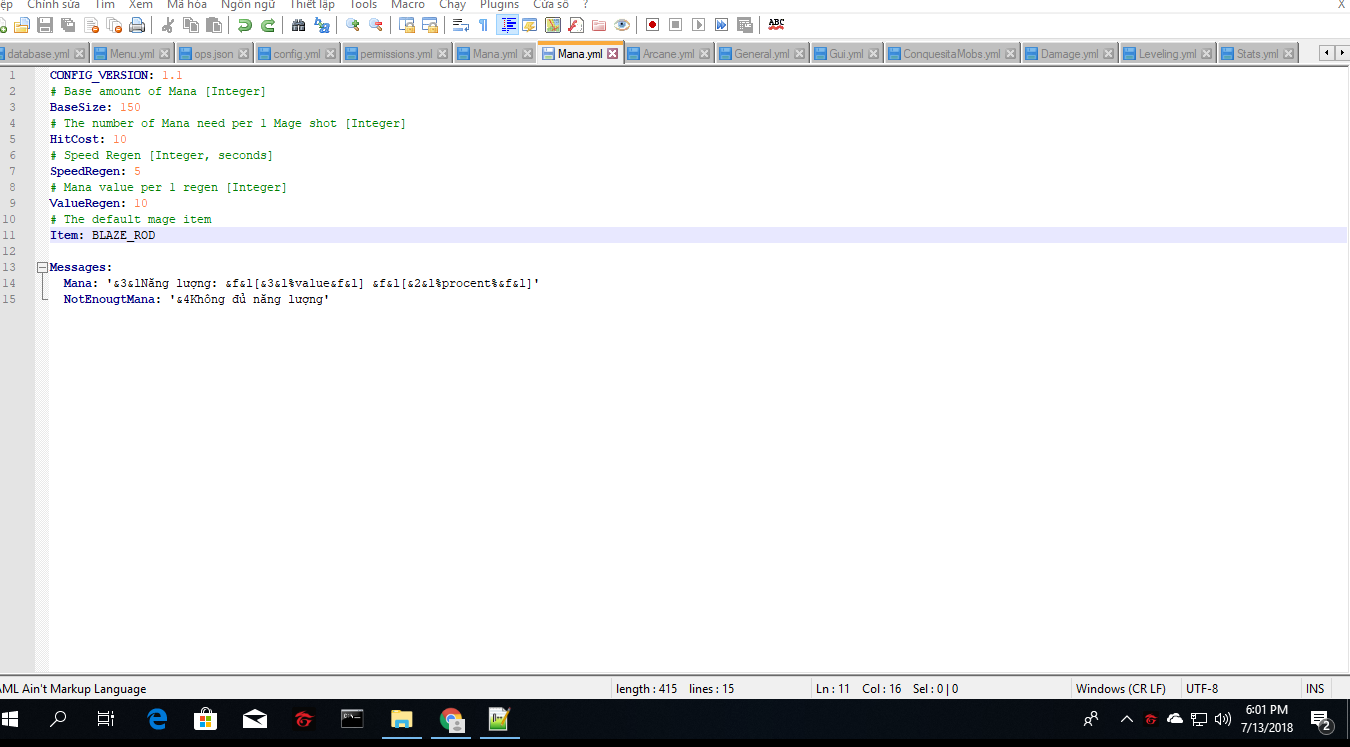Screen dimensions: 1350x747
Task: Undo the last edit via toolbar
Action: pos(244,25)
